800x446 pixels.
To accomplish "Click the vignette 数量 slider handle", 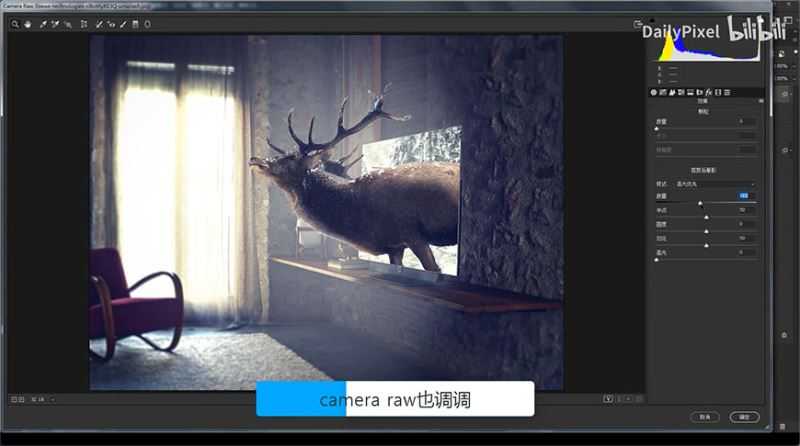I will (x=700, y=203).
